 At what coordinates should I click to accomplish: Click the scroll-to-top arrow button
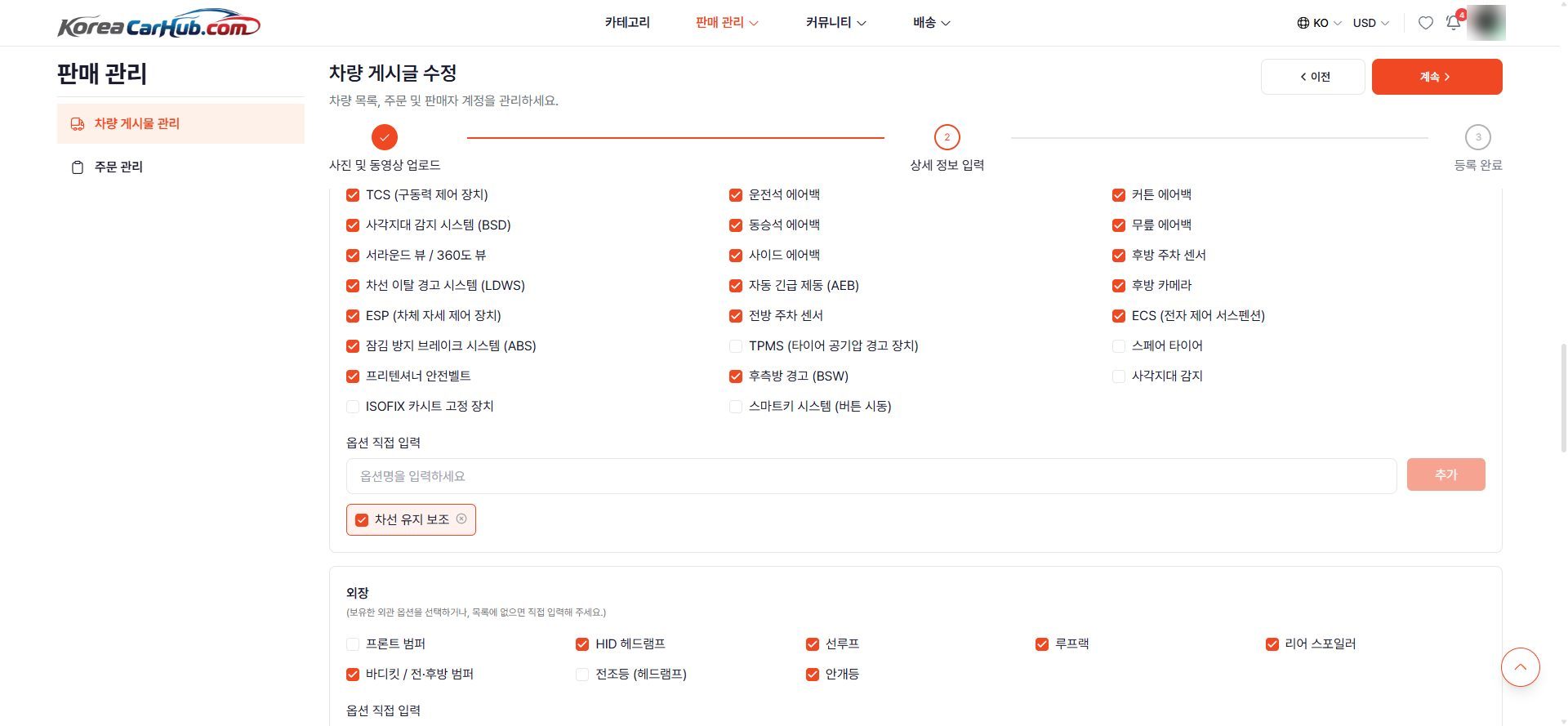(x=1521, y=667)
